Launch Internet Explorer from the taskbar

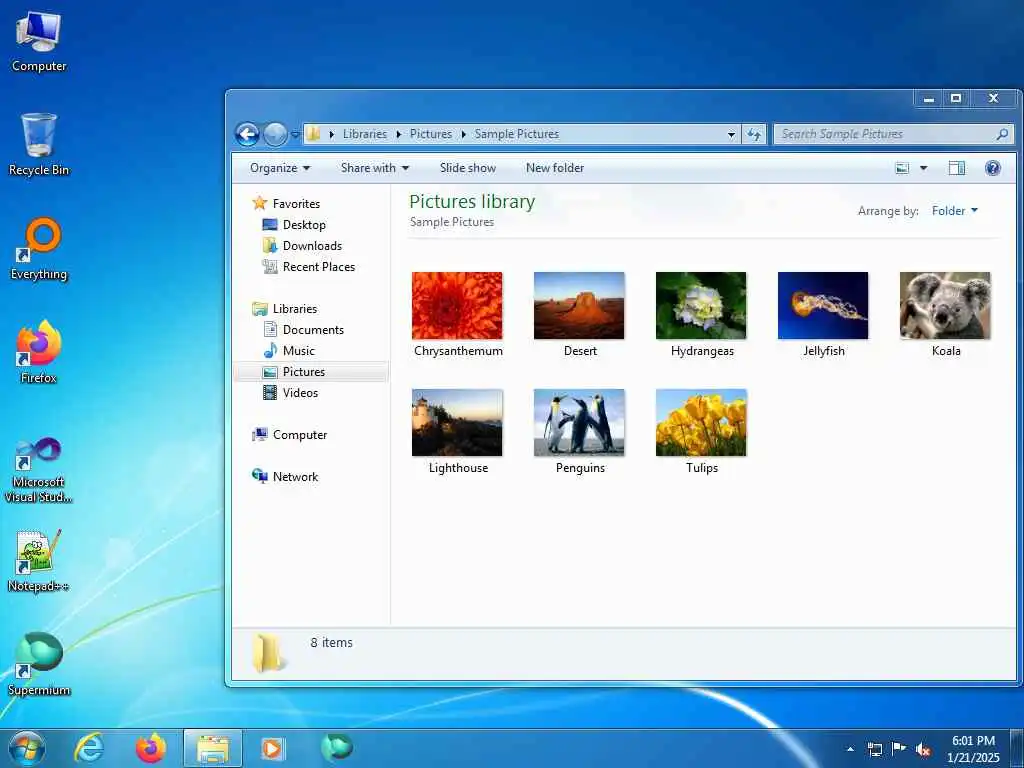pyautogui.click(x=88, y=748)
